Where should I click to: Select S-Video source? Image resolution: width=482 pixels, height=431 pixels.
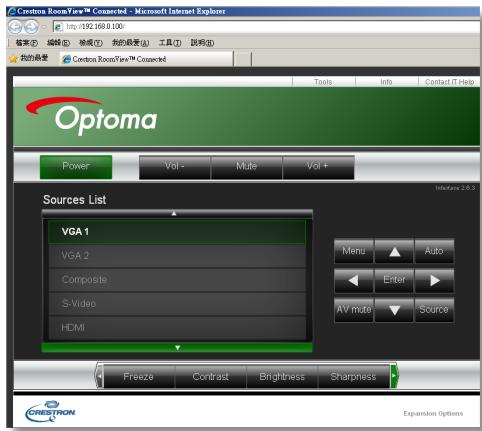click(177, 304)
